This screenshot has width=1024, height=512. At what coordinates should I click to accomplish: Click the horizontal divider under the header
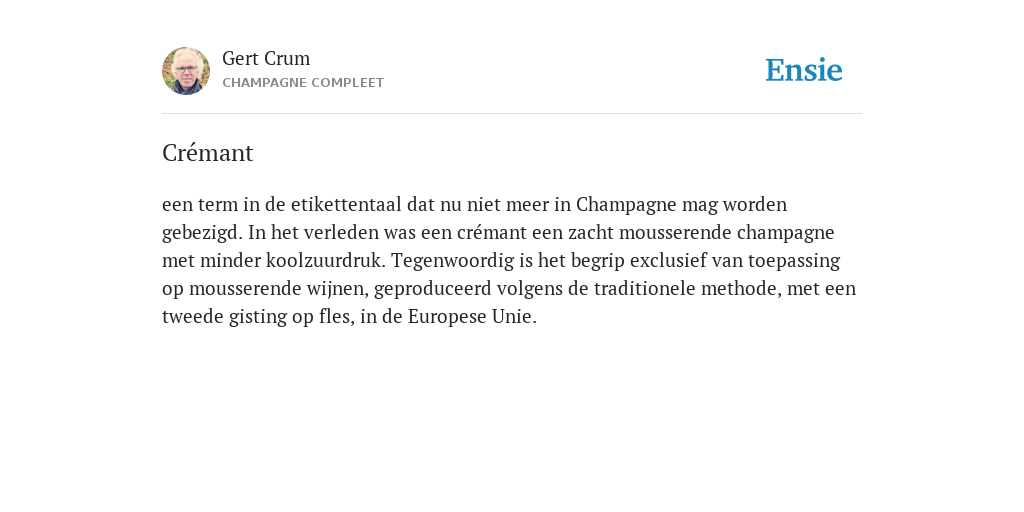[x=512, y=114]
